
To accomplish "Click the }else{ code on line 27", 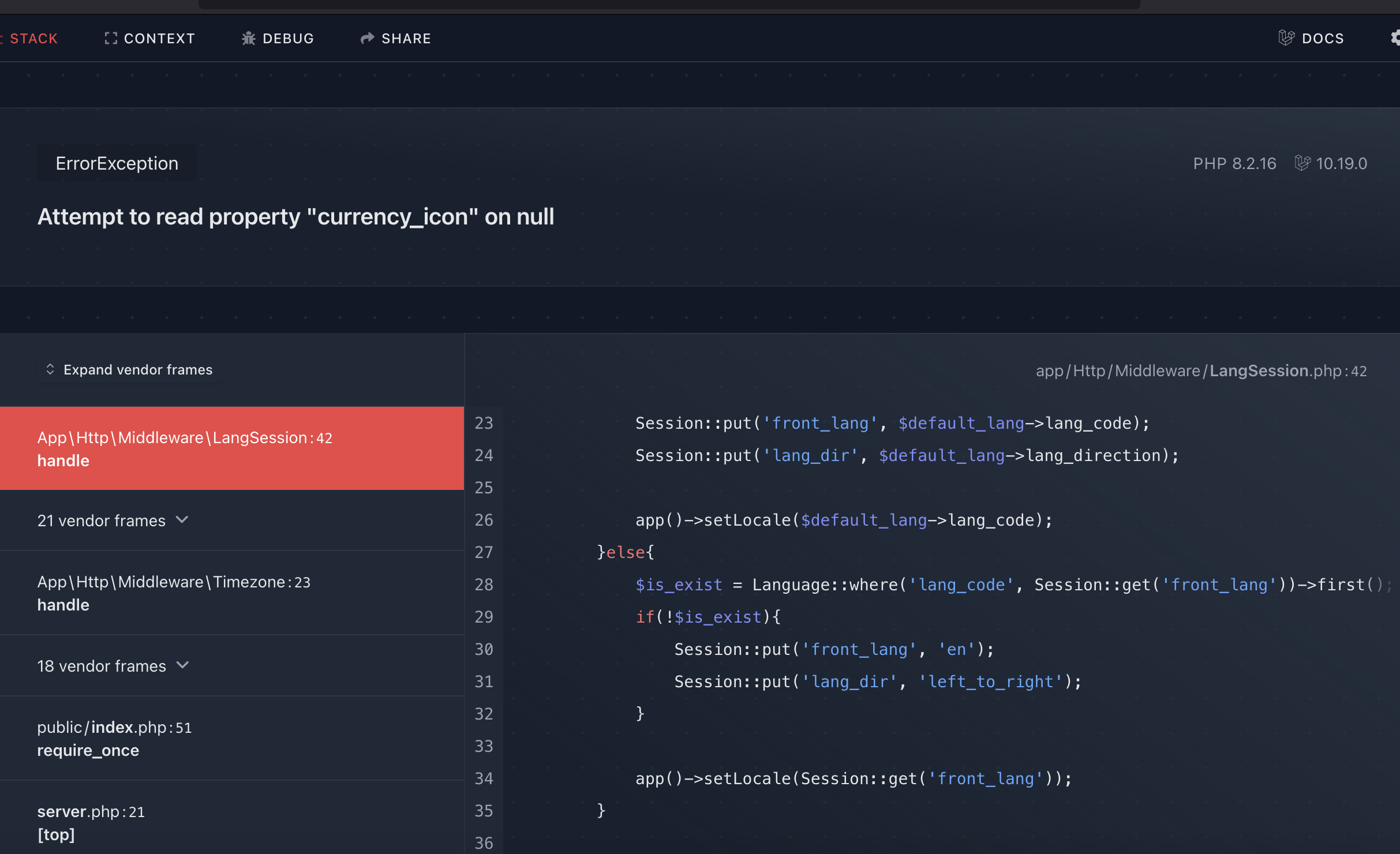I will coord(626,552).
